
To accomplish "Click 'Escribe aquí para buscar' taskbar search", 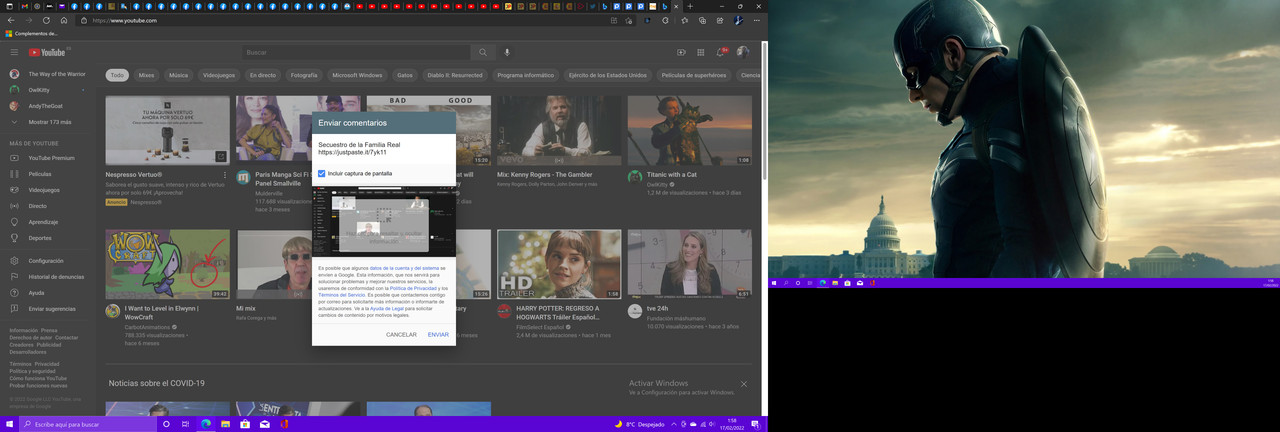I will click(x=88, y=424).
